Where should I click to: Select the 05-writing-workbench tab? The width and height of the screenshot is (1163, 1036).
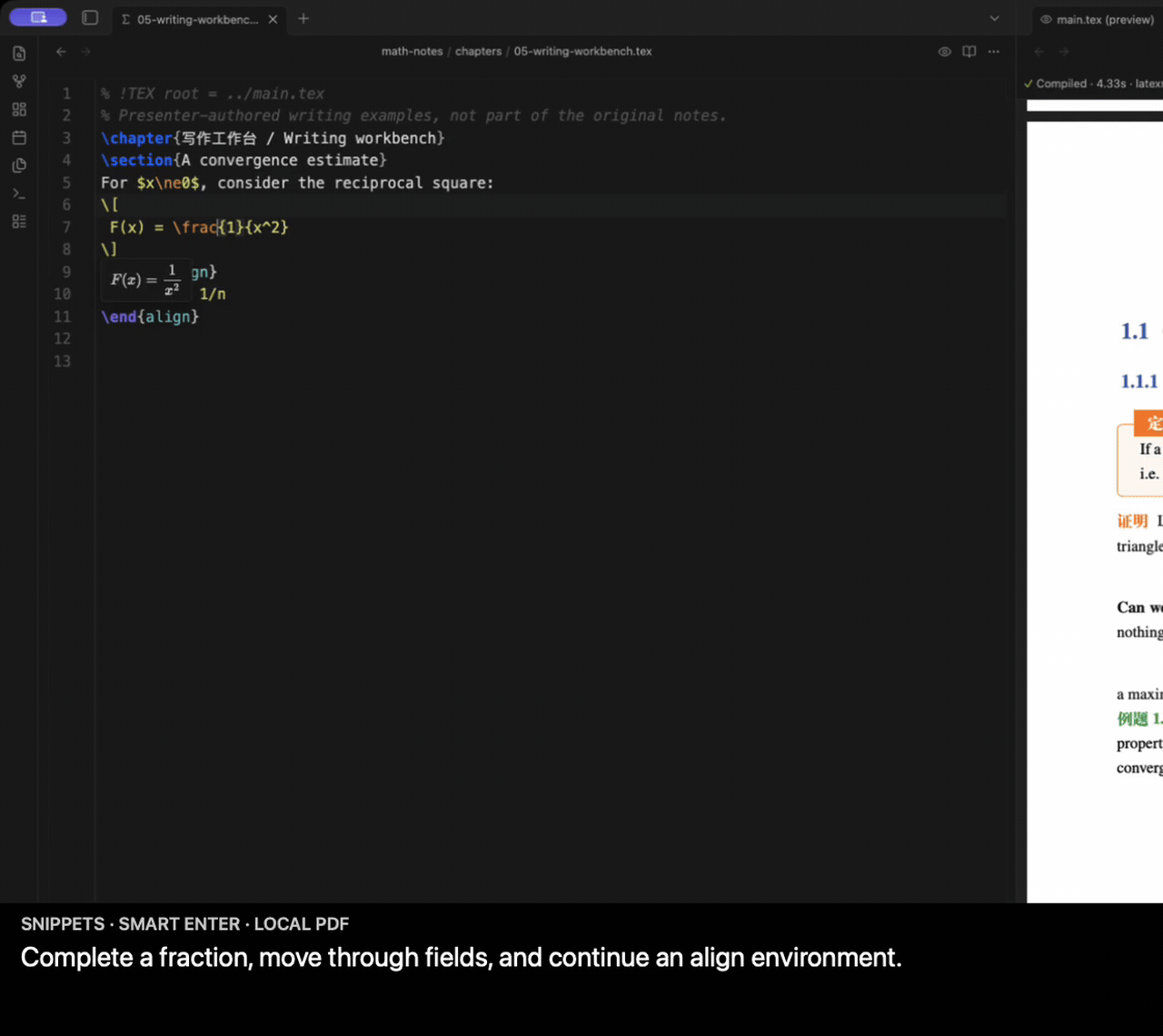coord(197,19)
